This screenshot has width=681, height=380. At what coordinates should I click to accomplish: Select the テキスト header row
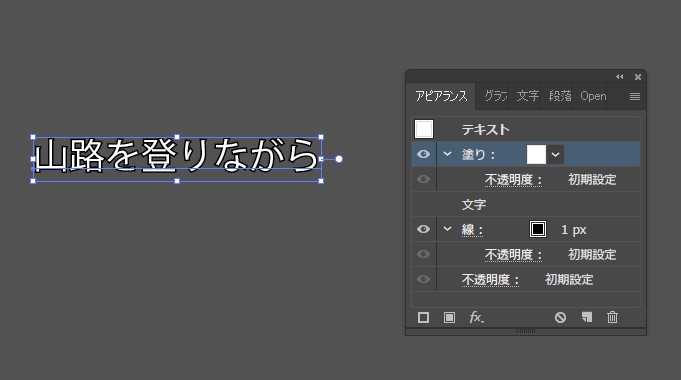pyautogui.click(x=526, y=129)
